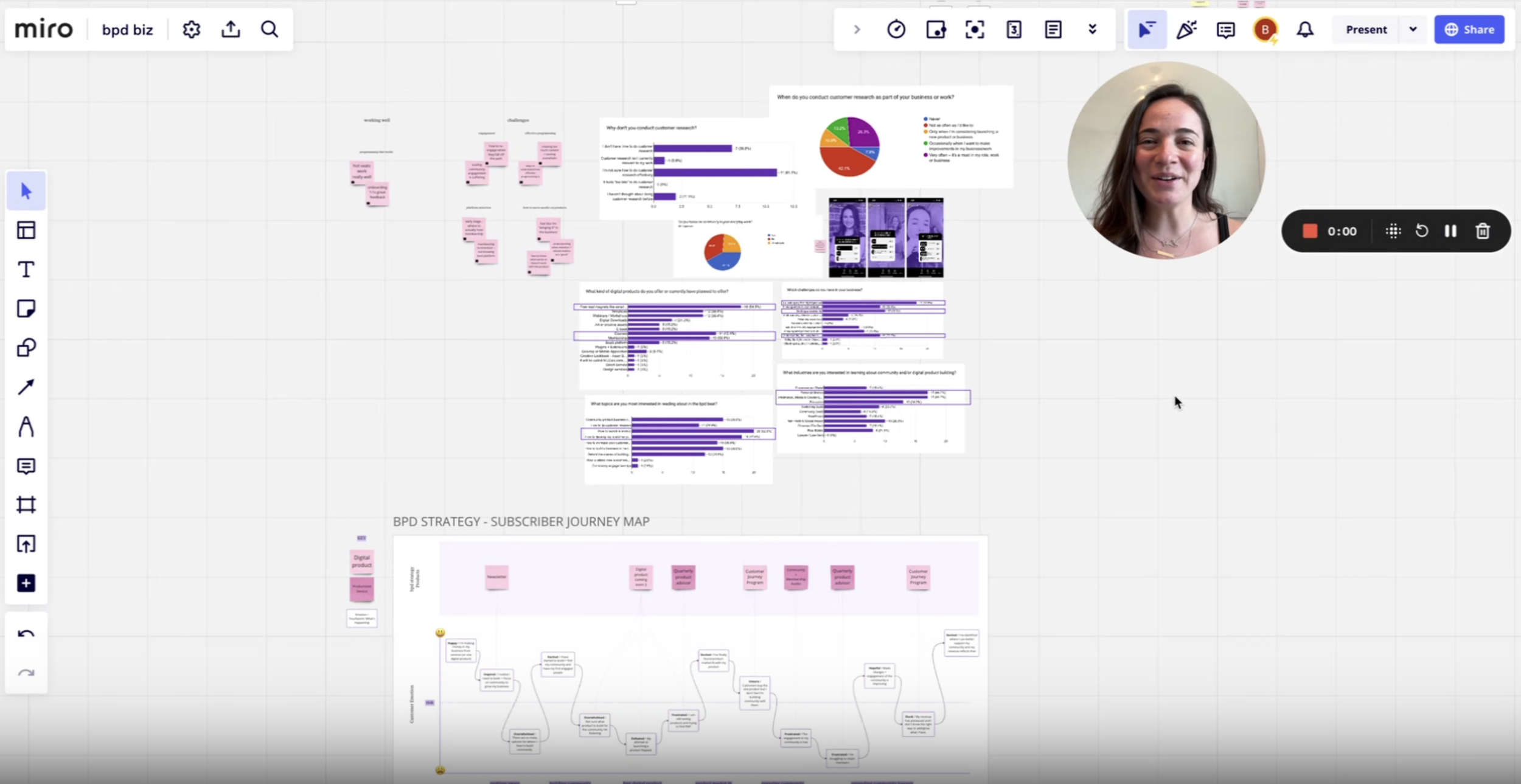The width and height of the screenshot is (1521, 784).
Task: Select the sticky note tool
Action: click(26, 309)
